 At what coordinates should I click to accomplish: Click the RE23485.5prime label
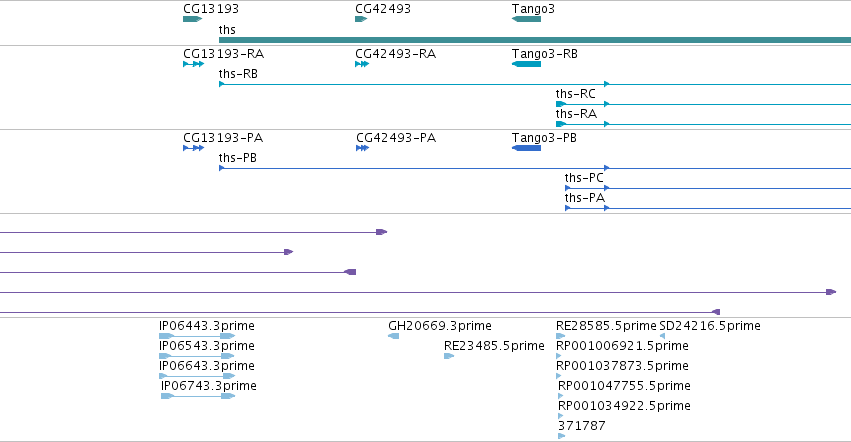[x=494, y=346]
